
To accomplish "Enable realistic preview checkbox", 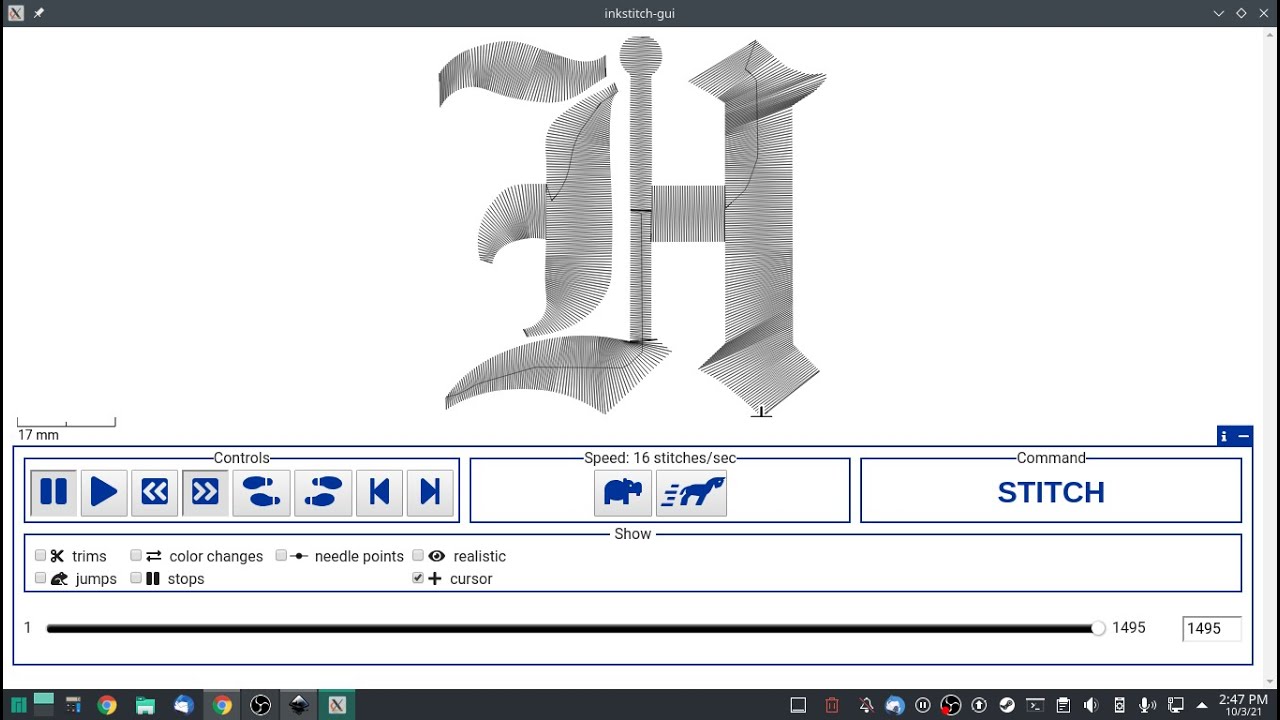I will tap(419, 556).
